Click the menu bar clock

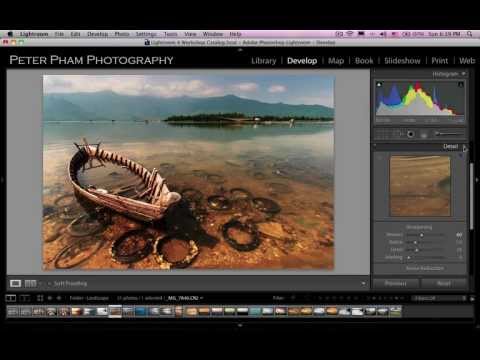click(444, 34)
